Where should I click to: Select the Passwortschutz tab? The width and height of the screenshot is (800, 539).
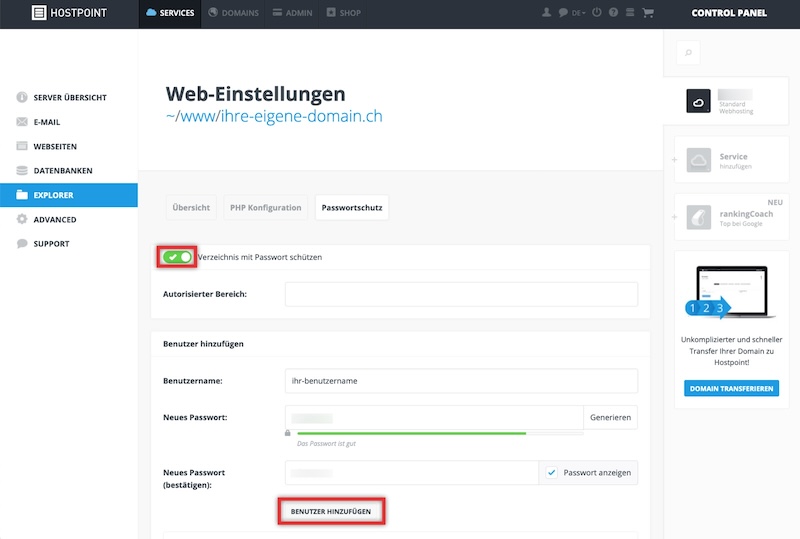coord(352,207)
